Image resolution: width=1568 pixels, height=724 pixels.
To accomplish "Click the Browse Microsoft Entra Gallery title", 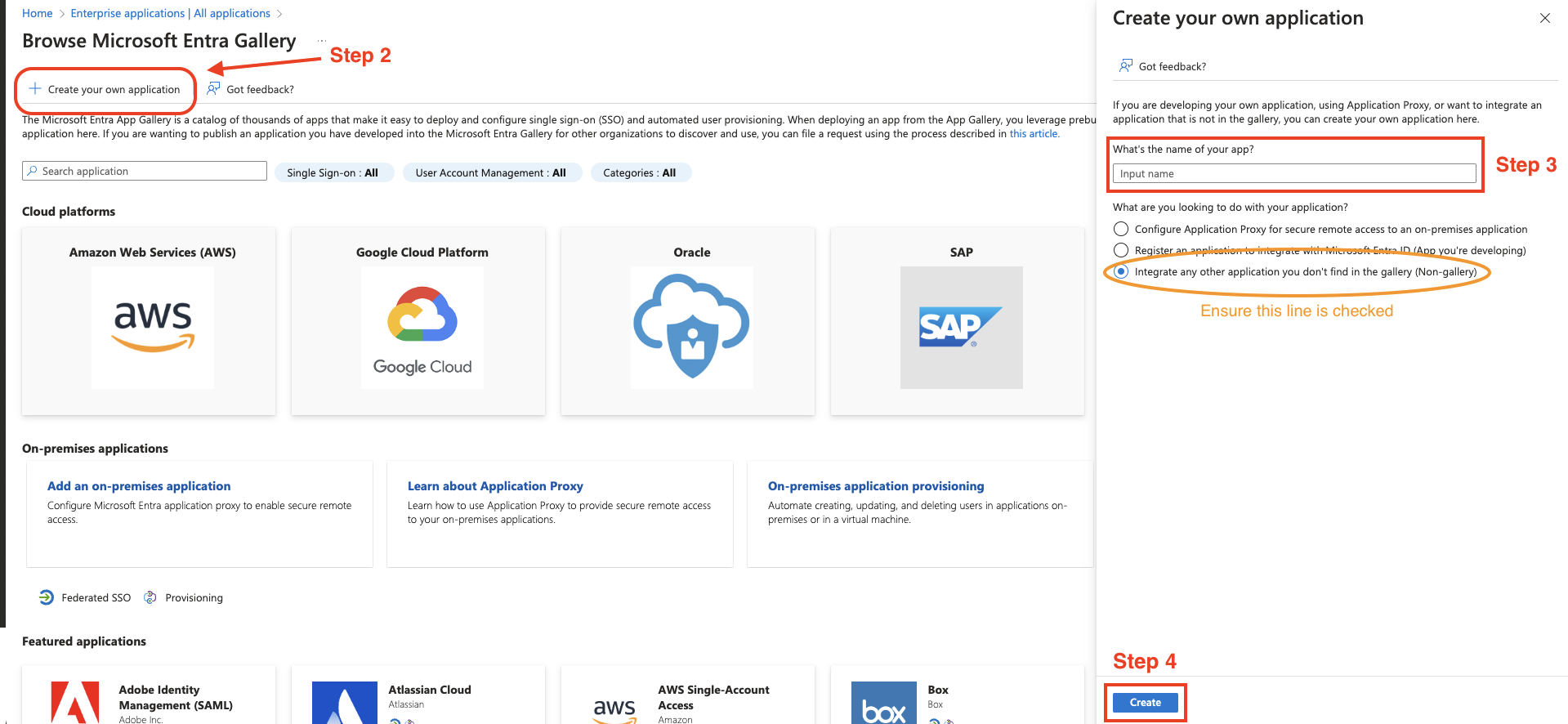I will 159,41.
